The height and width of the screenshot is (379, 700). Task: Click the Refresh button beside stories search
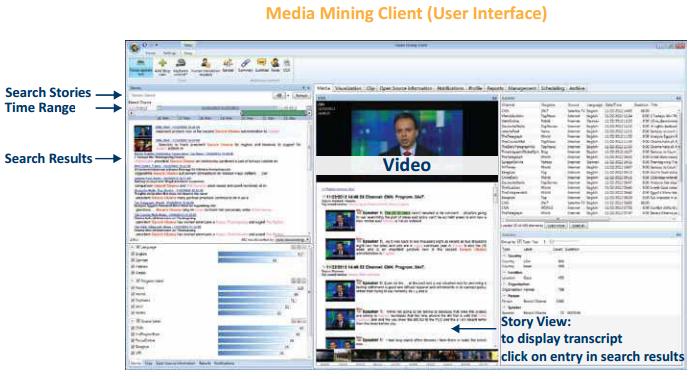coord(301,96)
